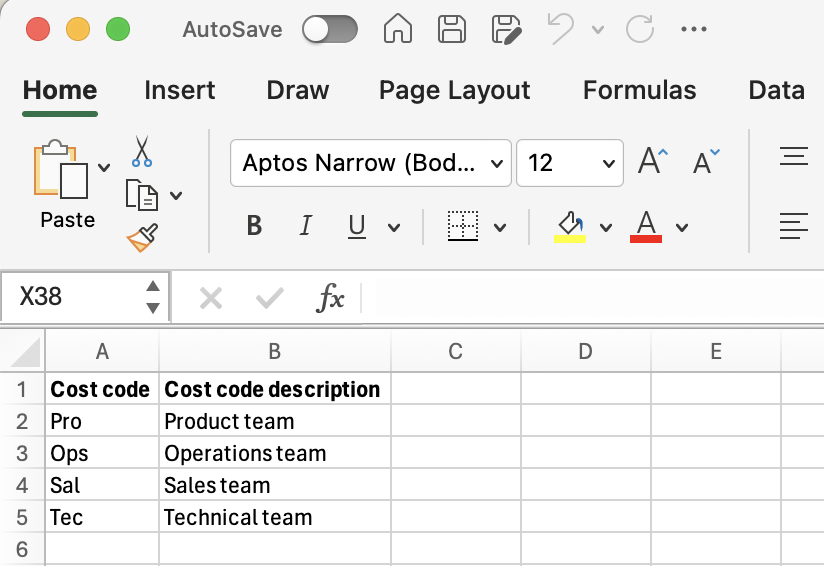Viewport: 824px width, 566px height.
Task: Expand the Borders dropdown arrow
Action: click(x=500, y=227)
